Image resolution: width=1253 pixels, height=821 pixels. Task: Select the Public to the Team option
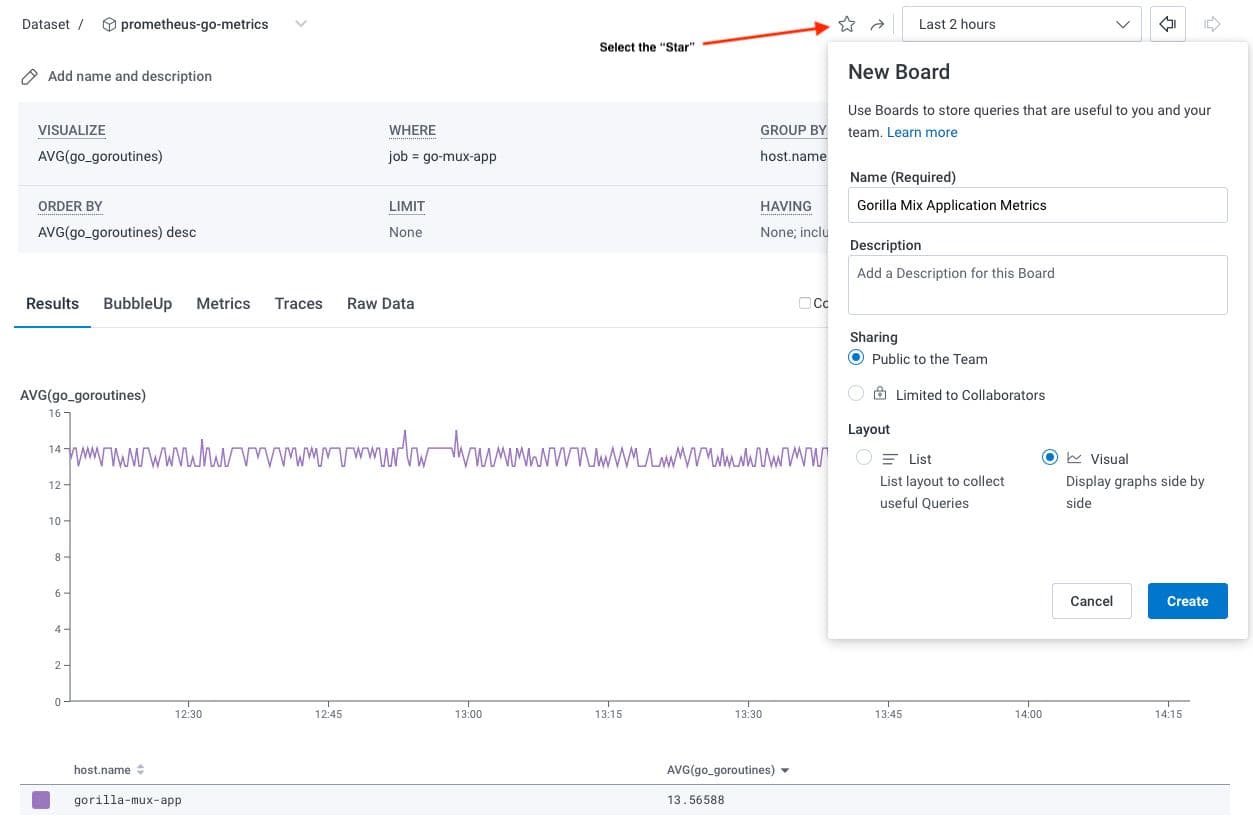tap(856, 358)
